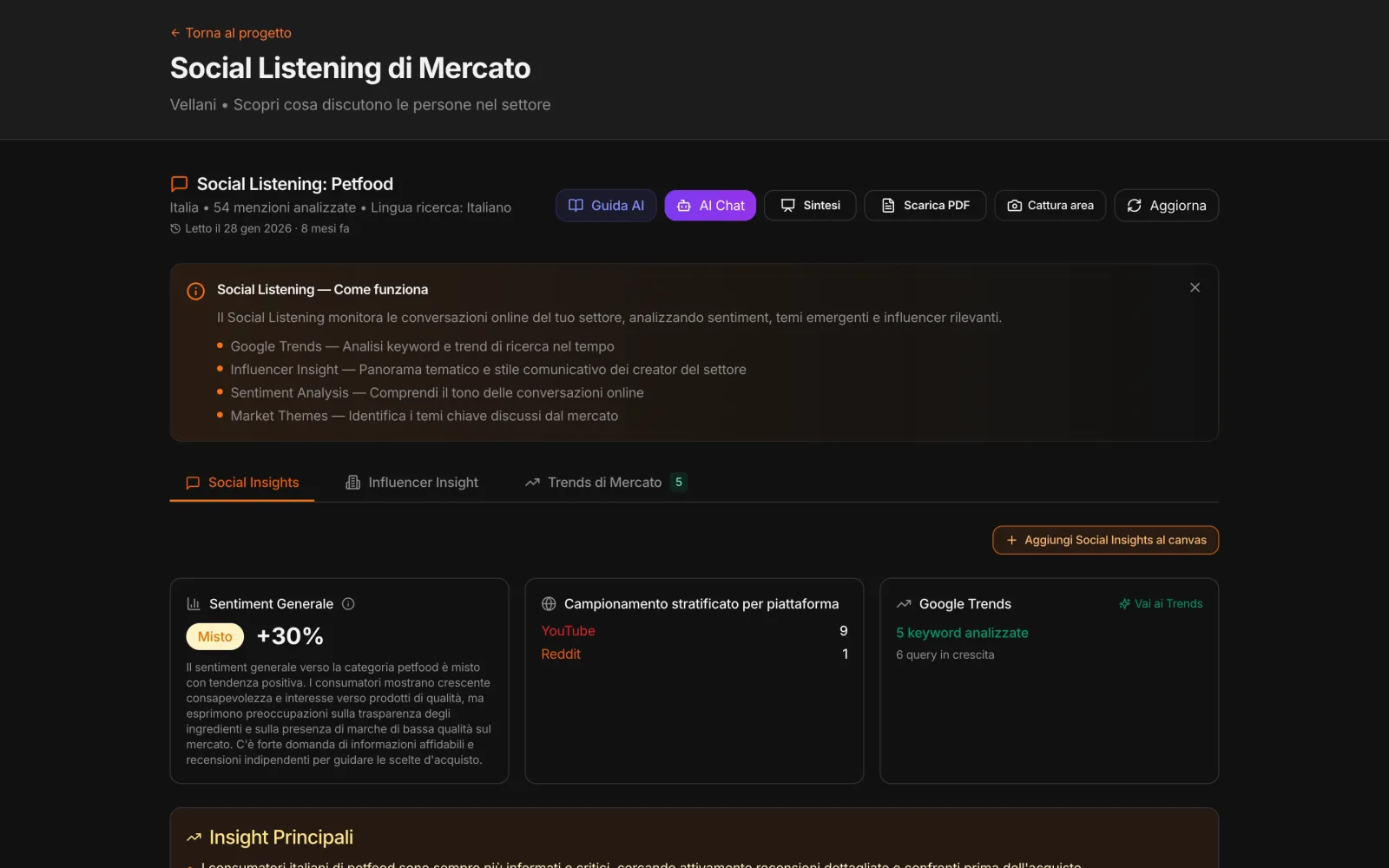Click Aggiungi Social Insights al canvas button
Screen dimensions: 1389x868
[x=1106, y=540]
